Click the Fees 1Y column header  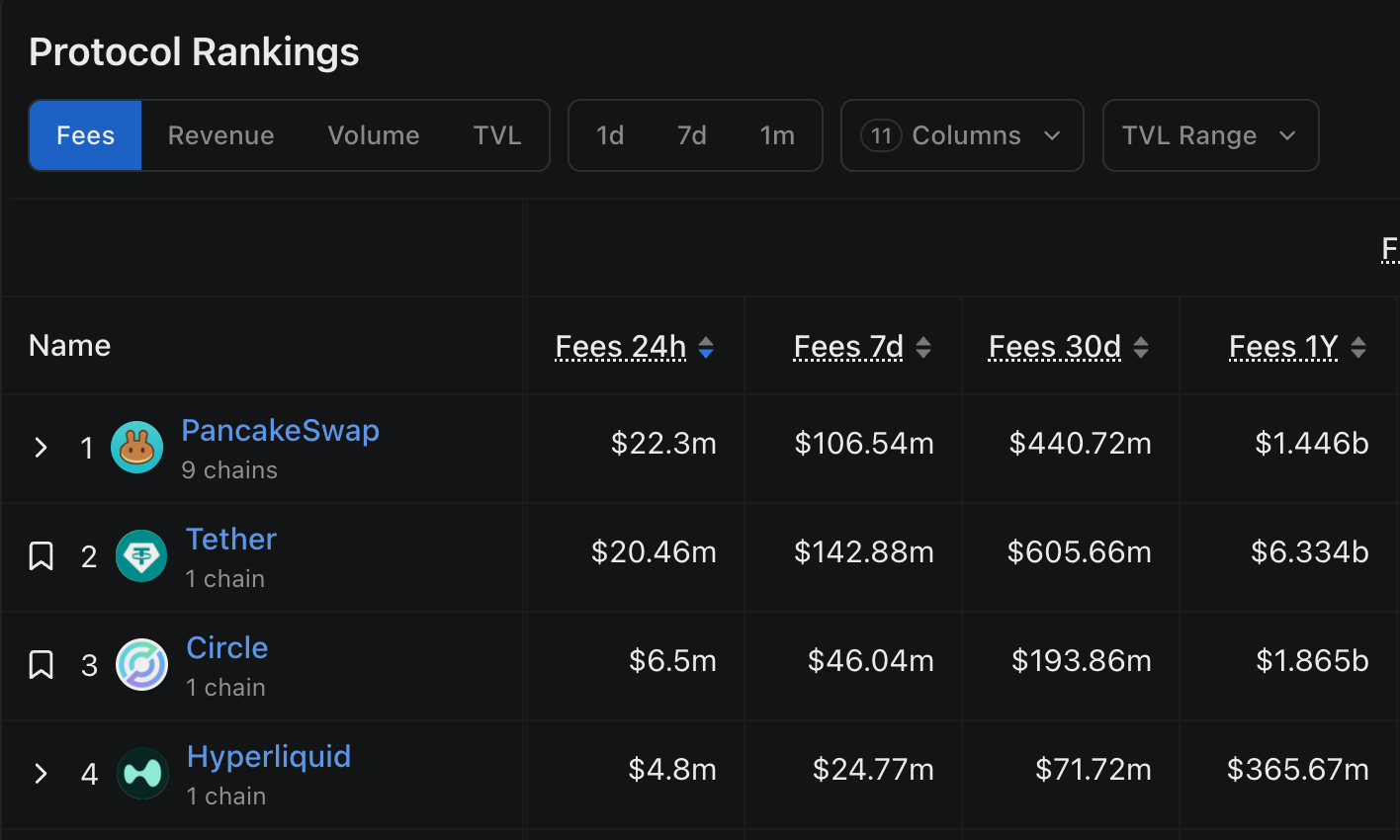tap(1283, 347)
